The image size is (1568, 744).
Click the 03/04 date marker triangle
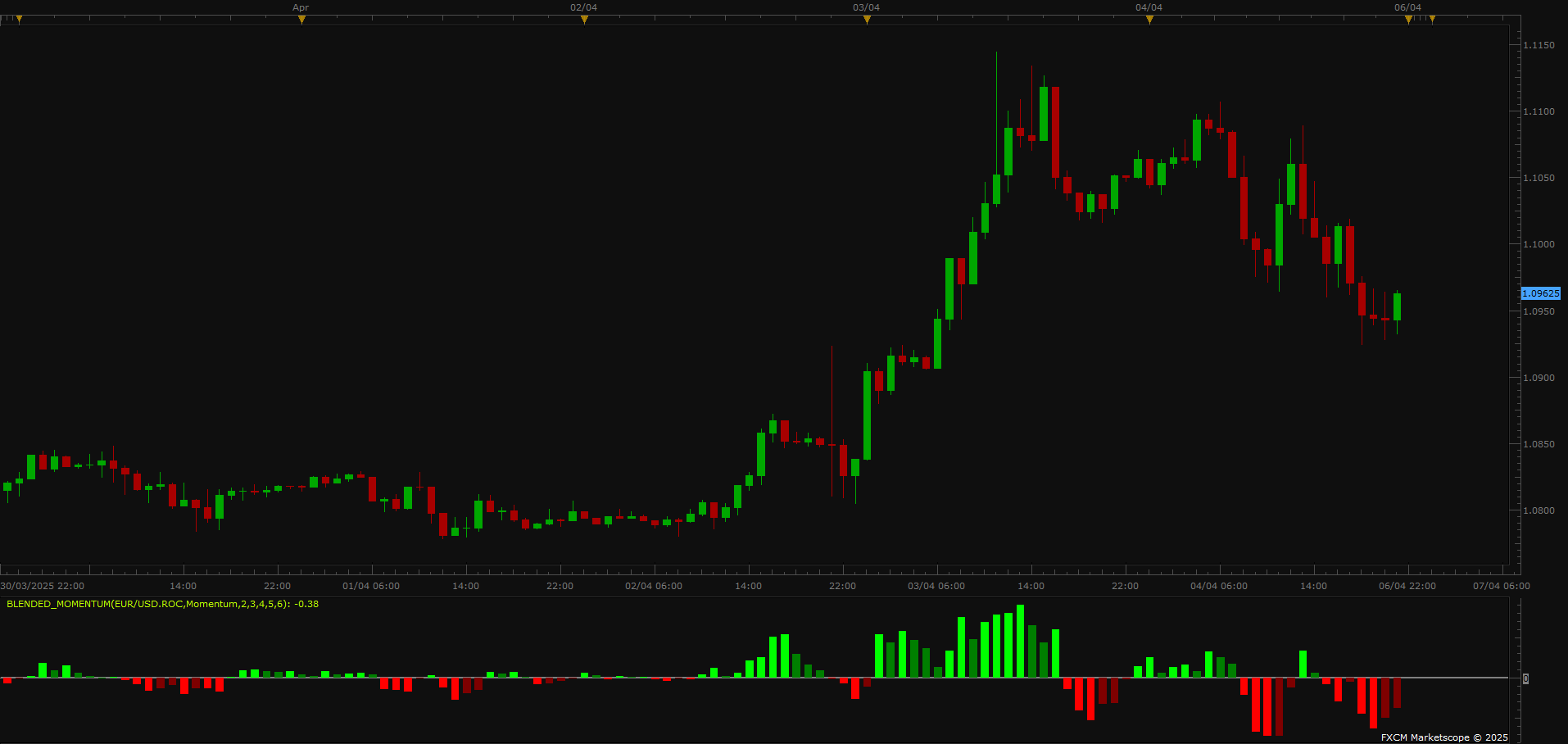pyautogui.click(x=867, y=20)
